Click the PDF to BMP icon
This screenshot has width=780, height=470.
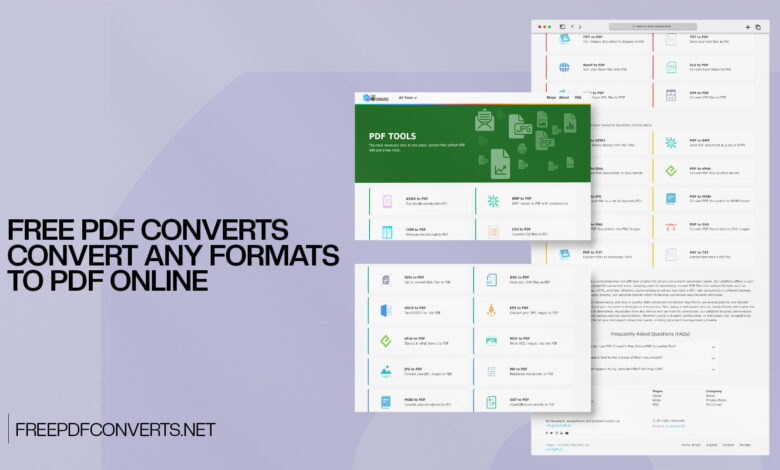coord(671,143)
